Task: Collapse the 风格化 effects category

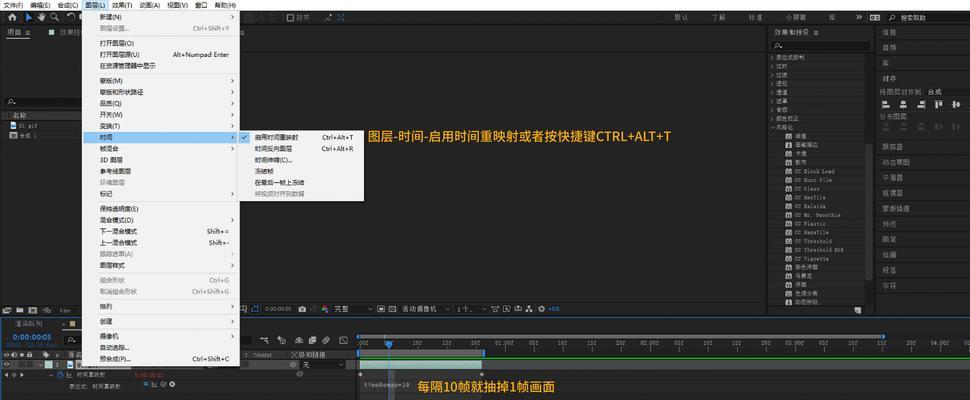Action: click(x=773, y=127)
